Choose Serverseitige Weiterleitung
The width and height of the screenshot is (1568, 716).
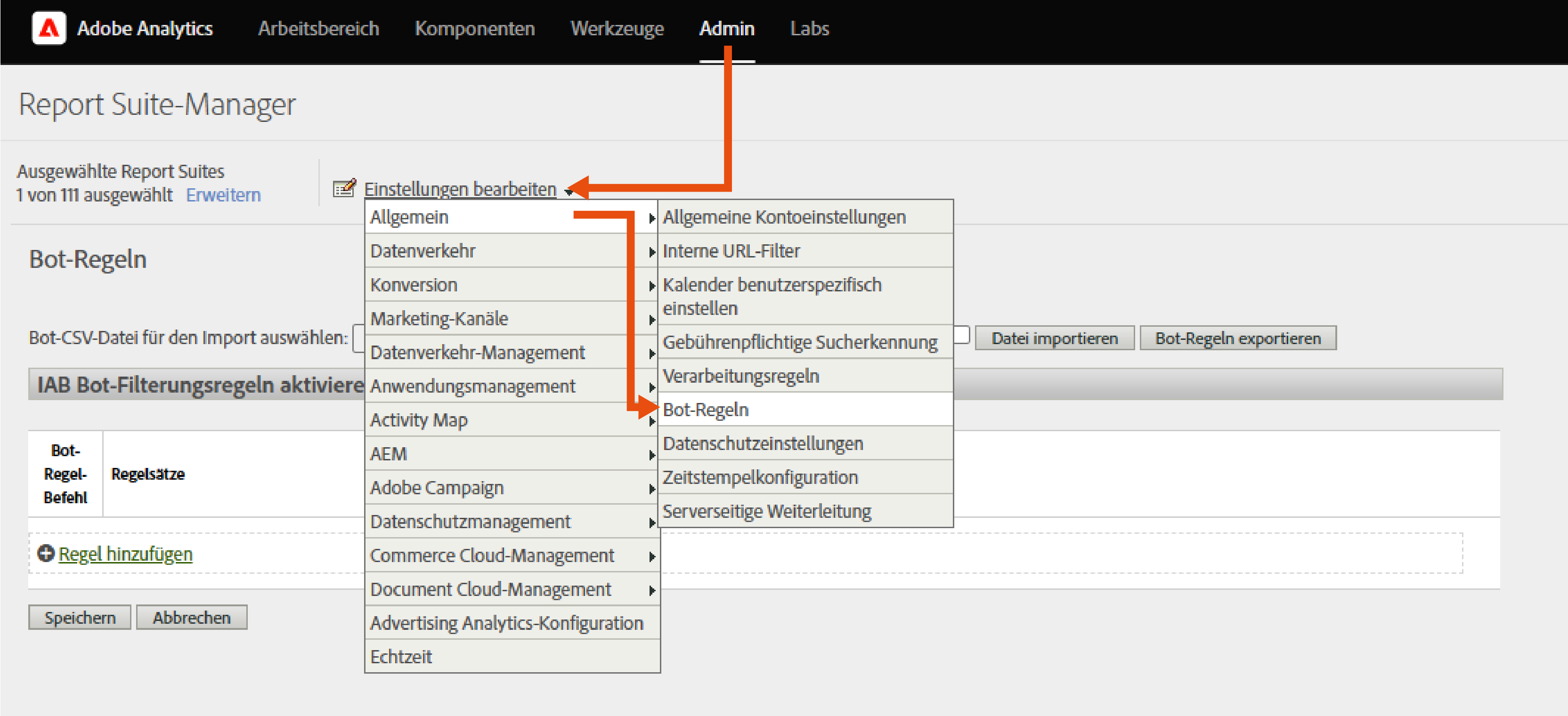click(x=805, y=511)
